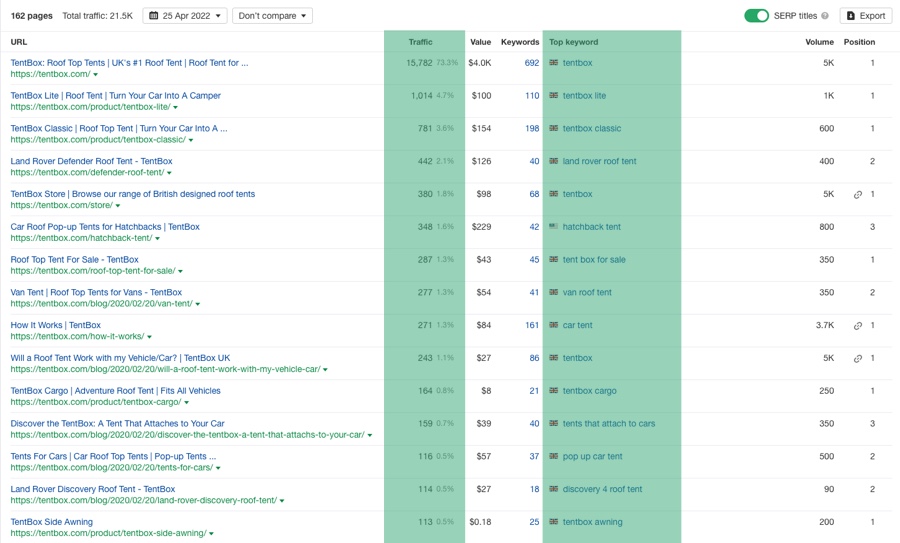
Task: Open the 25 Apr 2022 date dropdown
Action: pos(185,15)
